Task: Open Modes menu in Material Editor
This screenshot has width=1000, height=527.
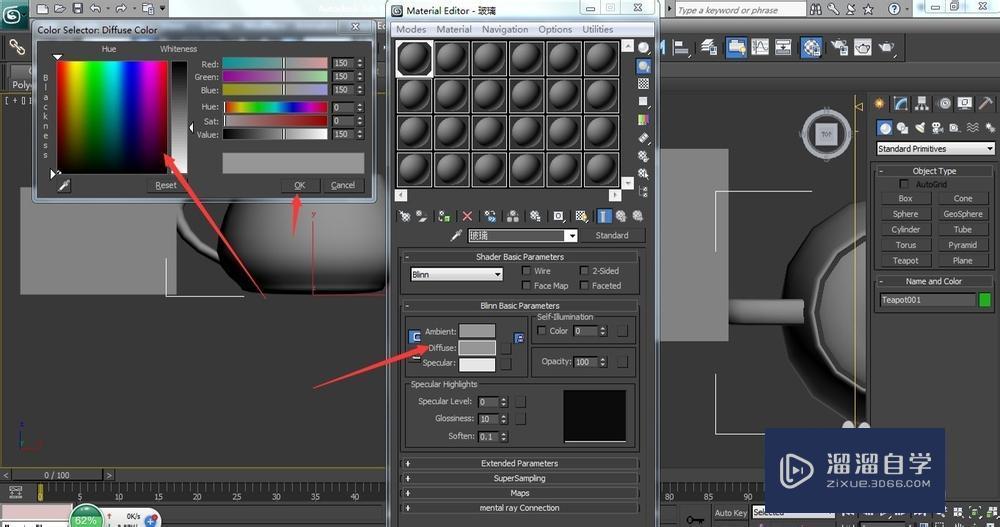Action: click(411, 29)
